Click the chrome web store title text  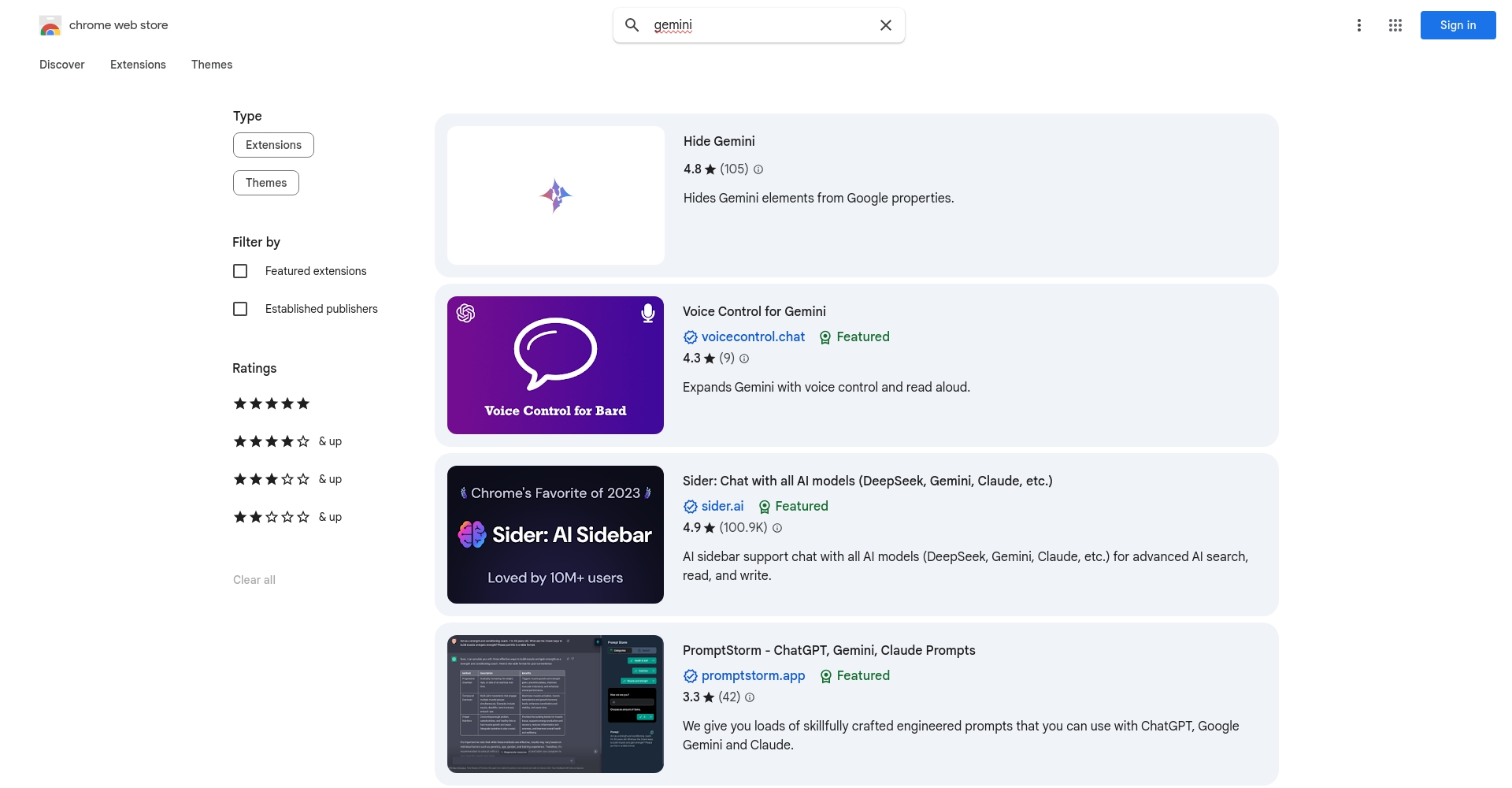pos(119,25)
